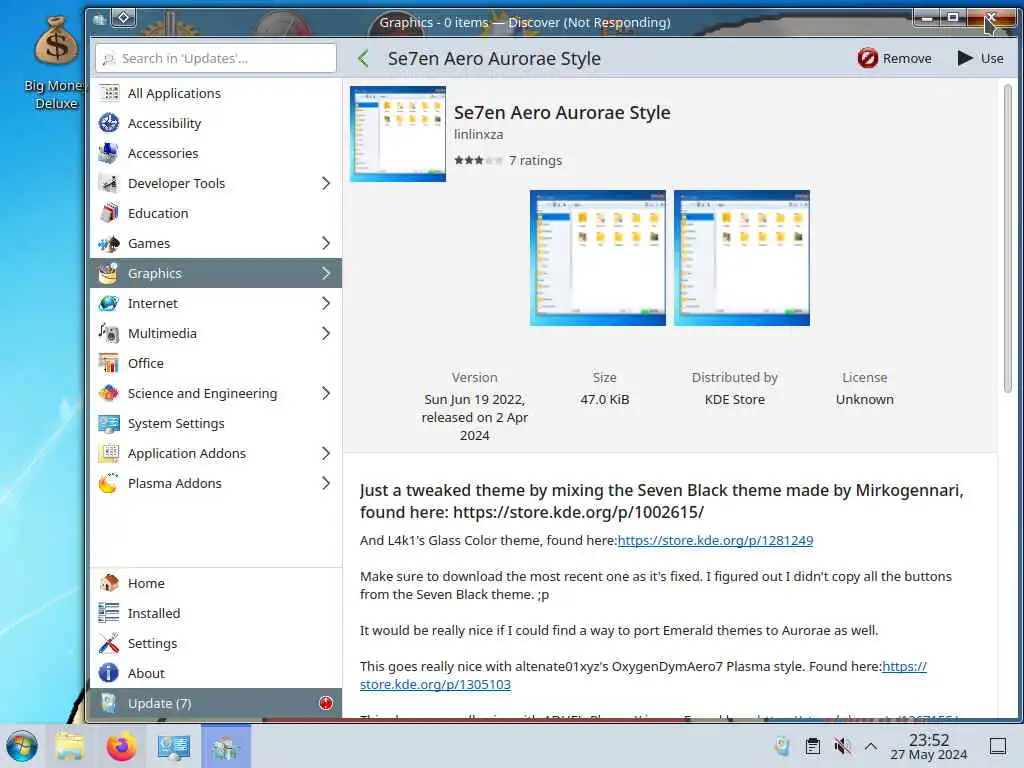Click the red update alert badge
This screenshot has height=768, width=1024.
[326, 703]
